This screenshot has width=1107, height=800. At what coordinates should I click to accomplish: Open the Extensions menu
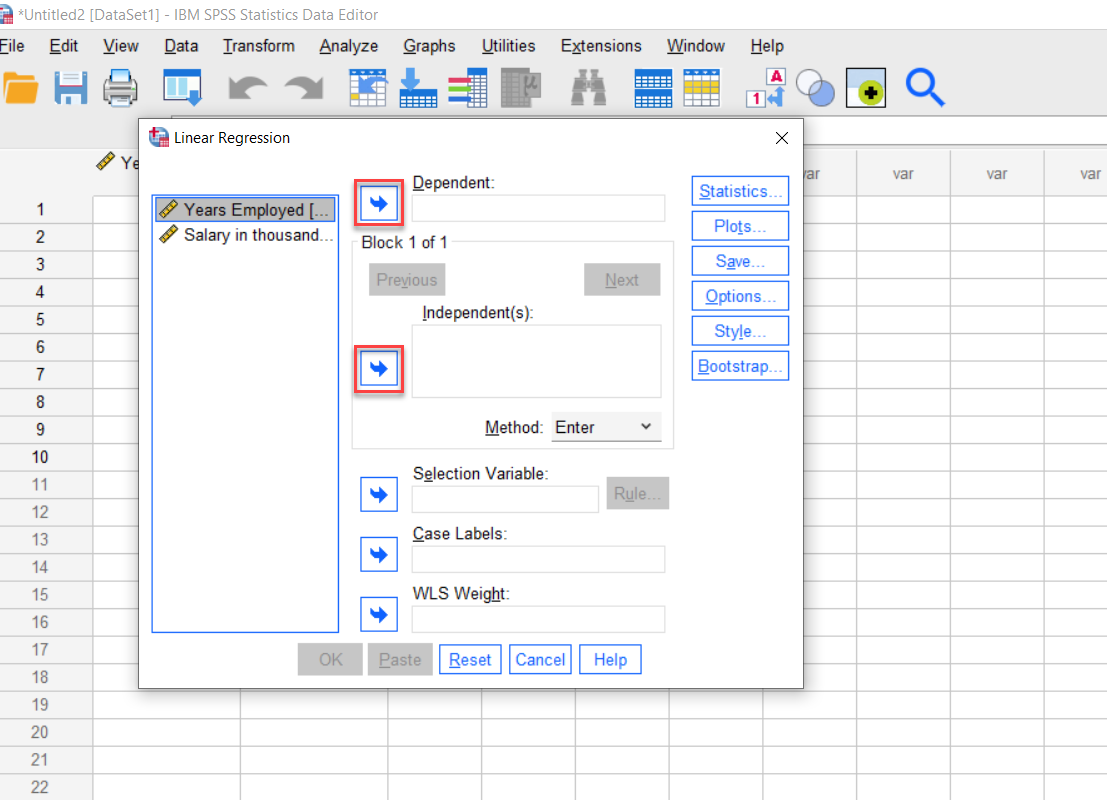click(601, 46)
